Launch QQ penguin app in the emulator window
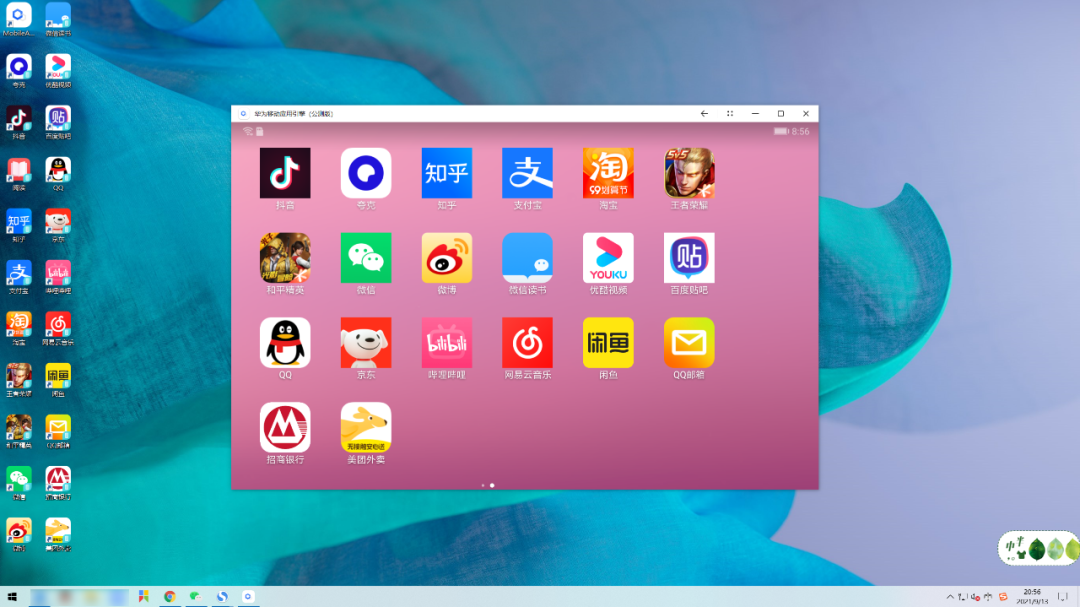Screen dimensions: 1080x607 pyautogui.click(x=284, y=342)
